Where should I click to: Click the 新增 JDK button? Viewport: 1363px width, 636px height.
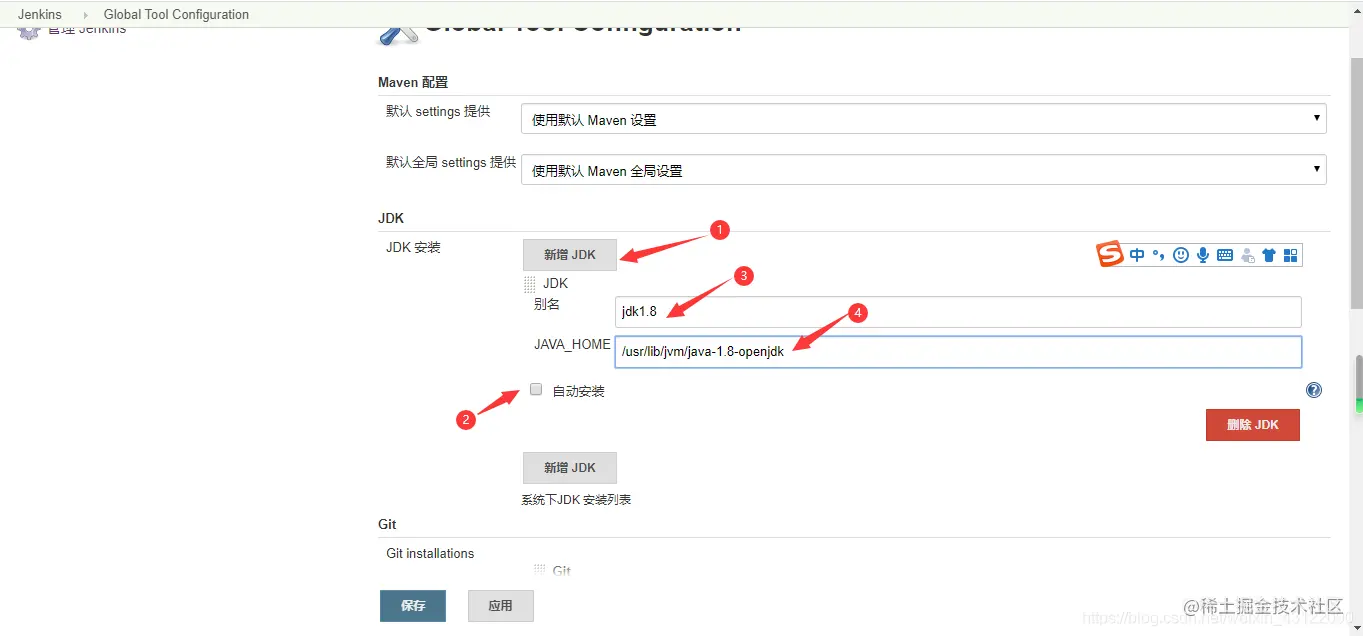tap(569, 255)
